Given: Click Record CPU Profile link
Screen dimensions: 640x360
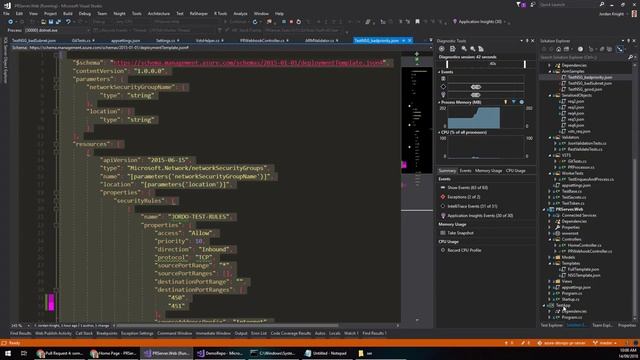Looking at the screenshot, I should (464, 250).
